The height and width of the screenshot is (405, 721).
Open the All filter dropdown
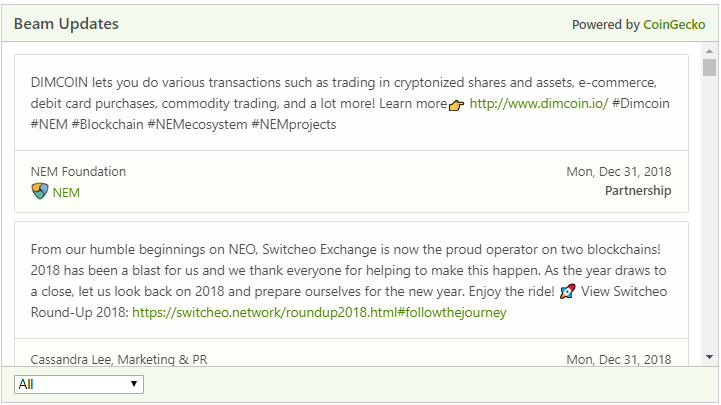[79, 384]
